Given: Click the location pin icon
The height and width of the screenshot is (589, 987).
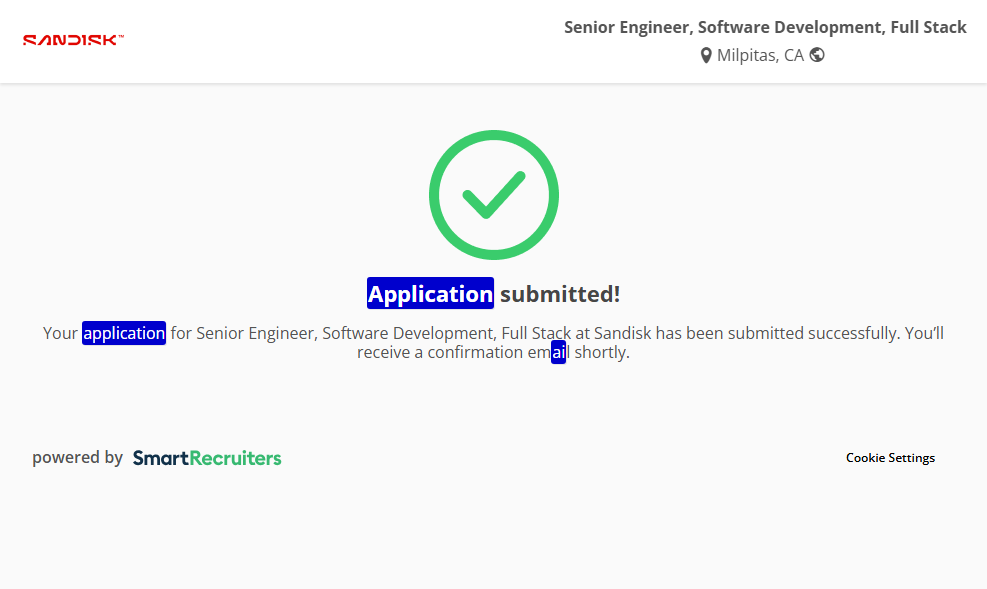Looking at the screenshot, I should point(706,55).
